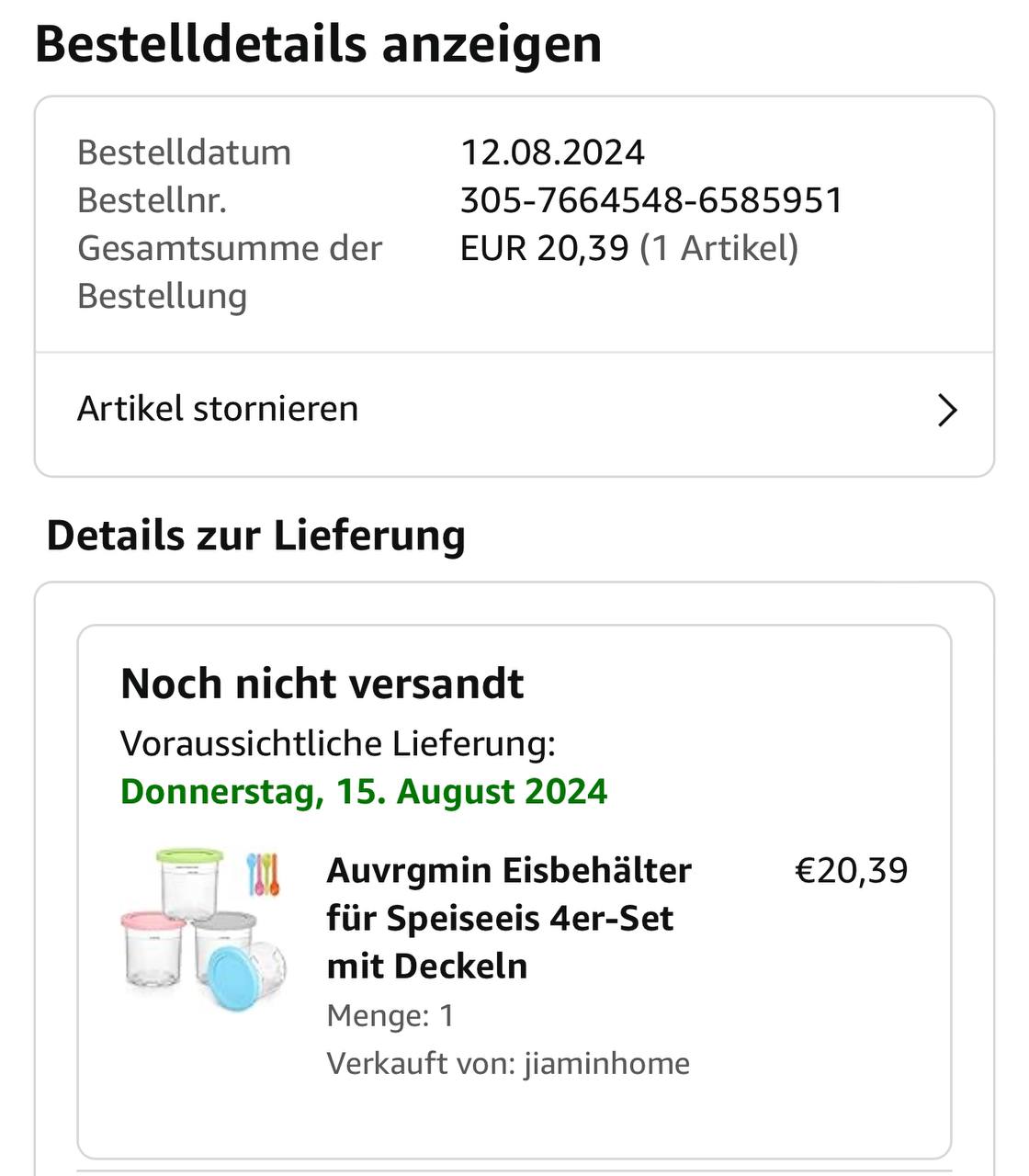Click the Details zur Lieferung heading

click(255, 536)
